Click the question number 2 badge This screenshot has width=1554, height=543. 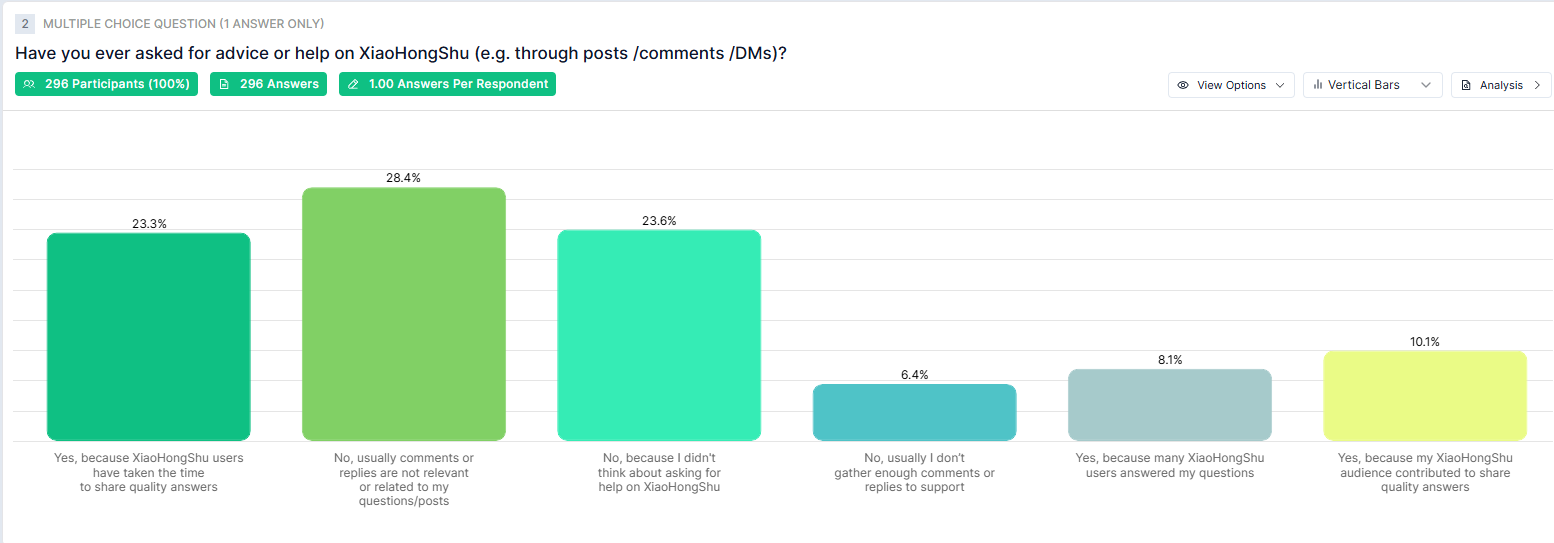click(25, 23)
